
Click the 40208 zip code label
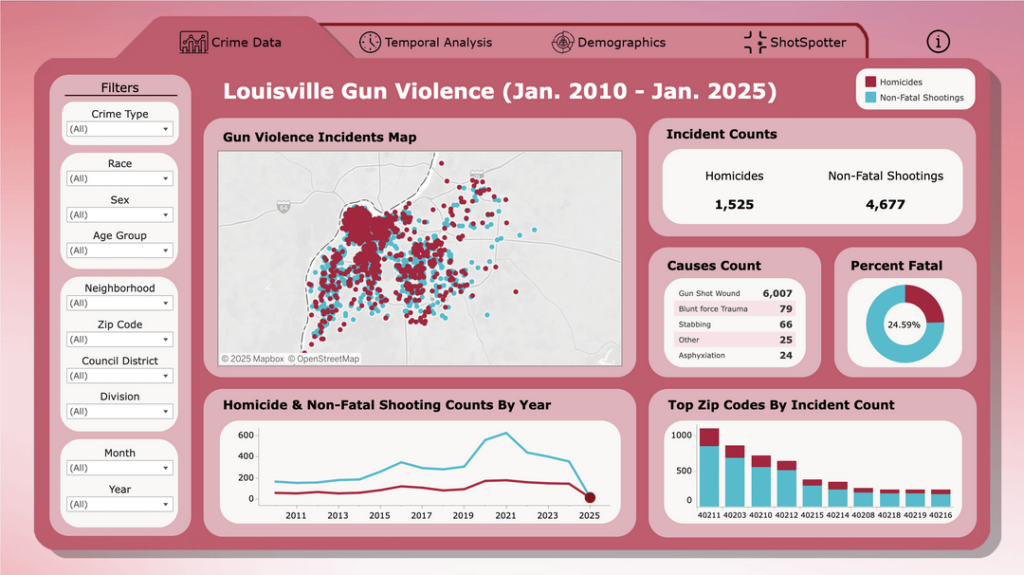(863, 516)
